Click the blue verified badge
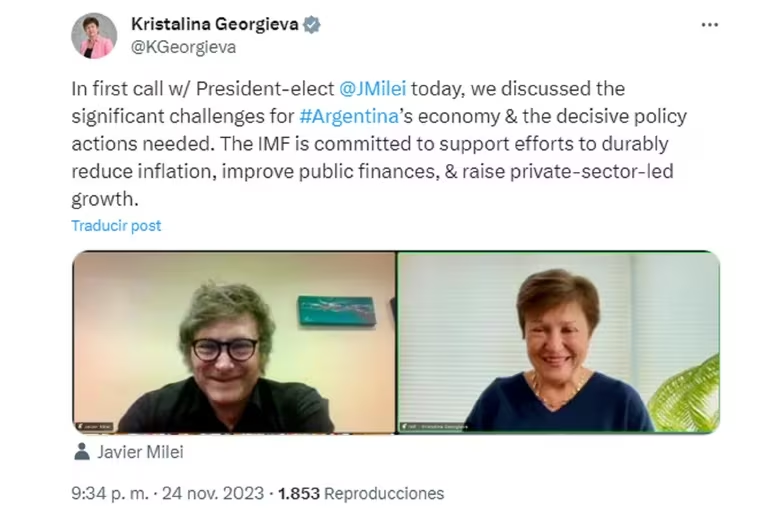The image size is (768, 512). (x=312, y=25)
